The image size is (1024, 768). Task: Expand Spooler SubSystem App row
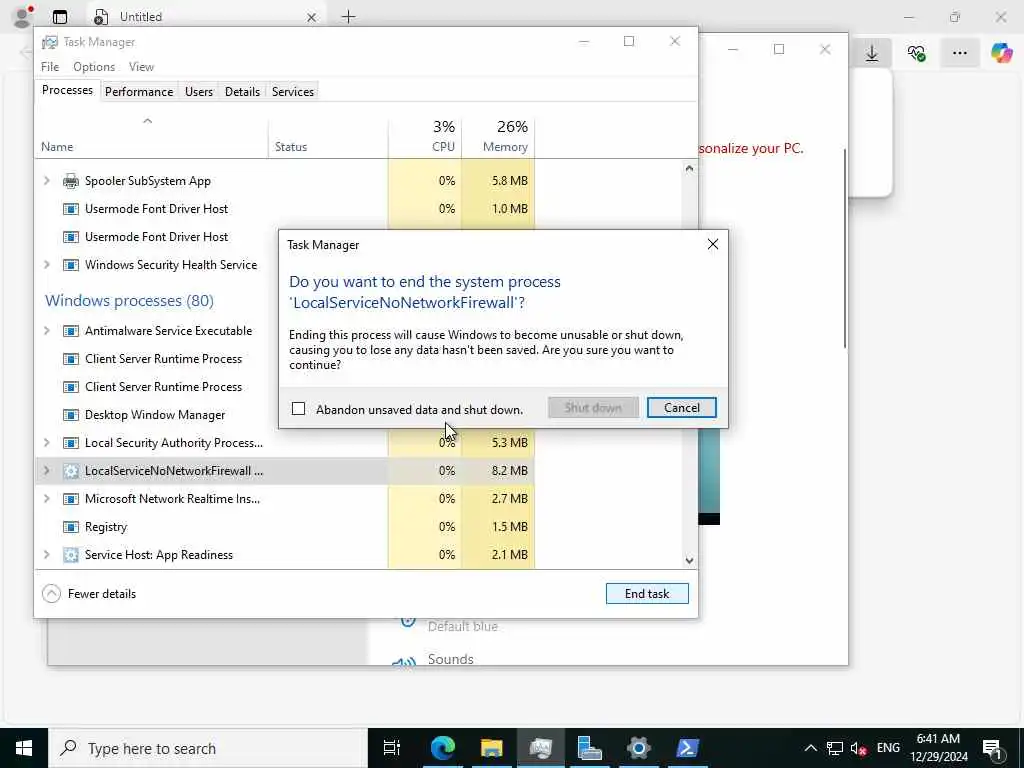[x=46, y=180]
